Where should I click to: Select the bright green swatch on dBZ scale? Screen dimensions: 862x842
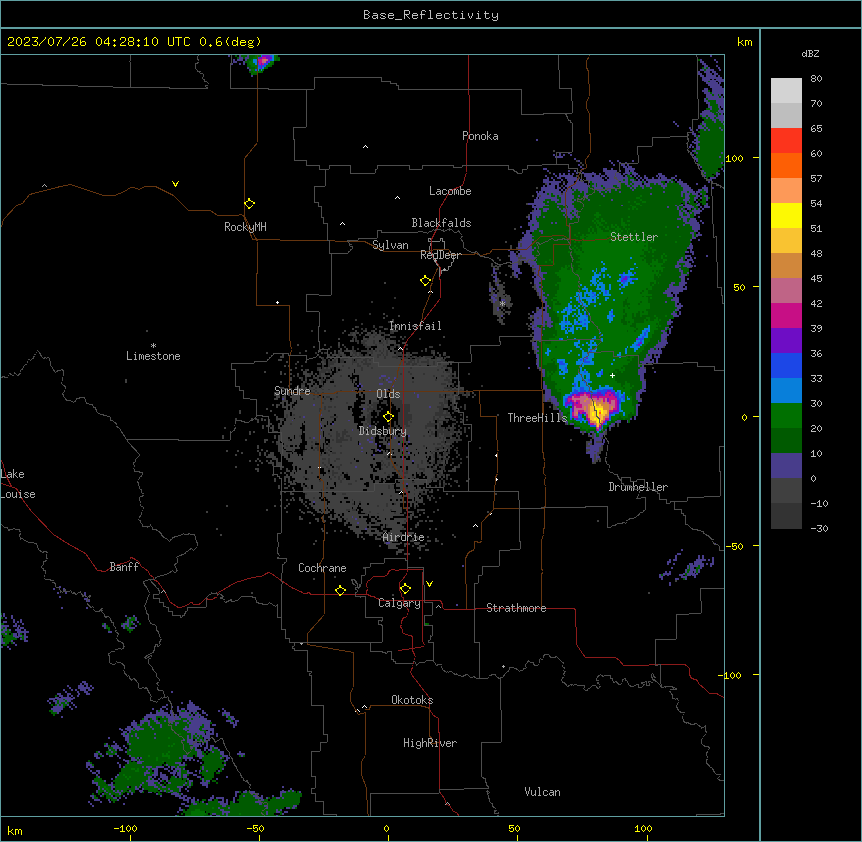786,416
